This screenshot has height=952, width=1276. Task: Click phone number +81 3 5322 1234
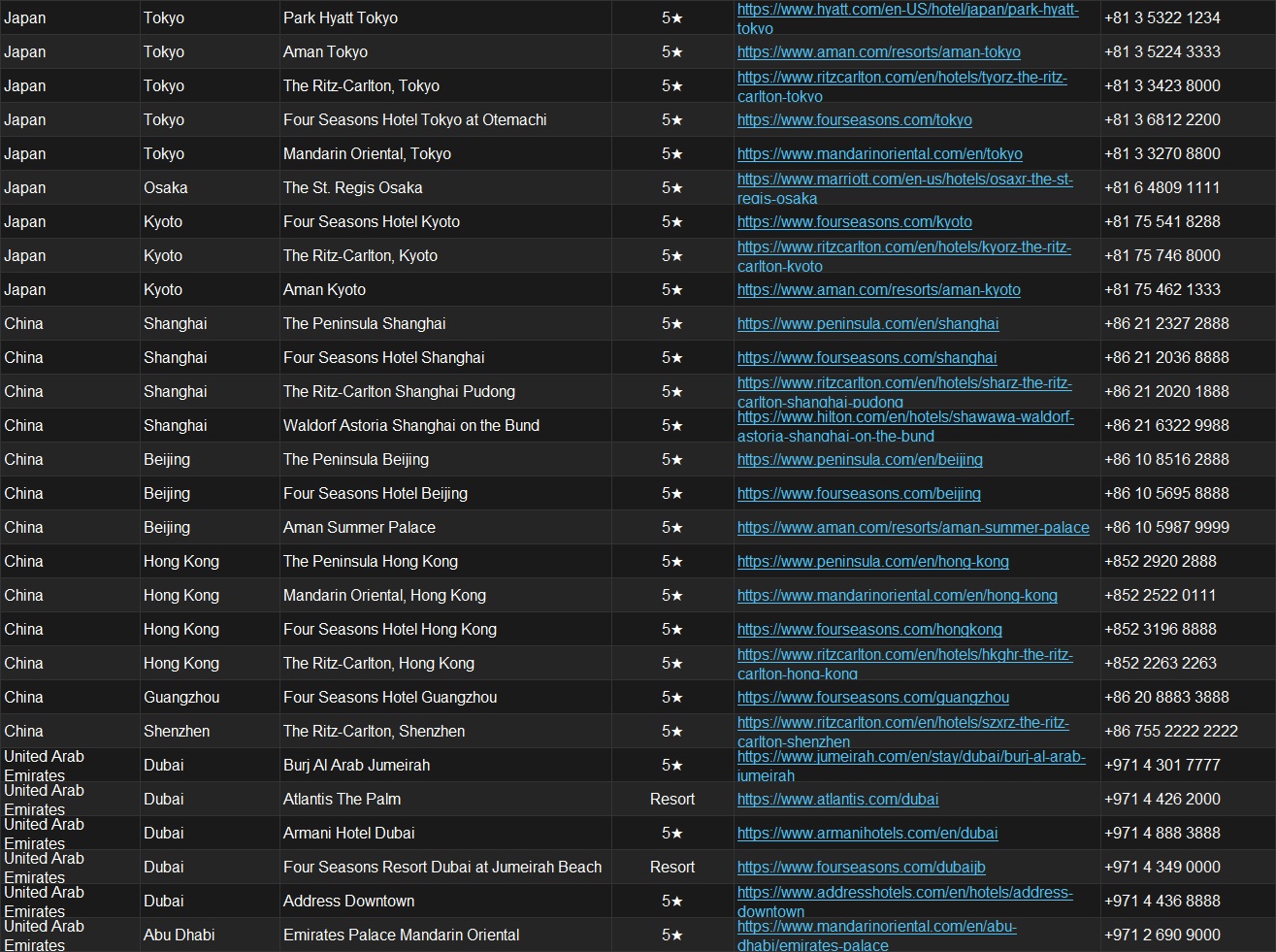pyautogui.click(x=1162, y=18)
